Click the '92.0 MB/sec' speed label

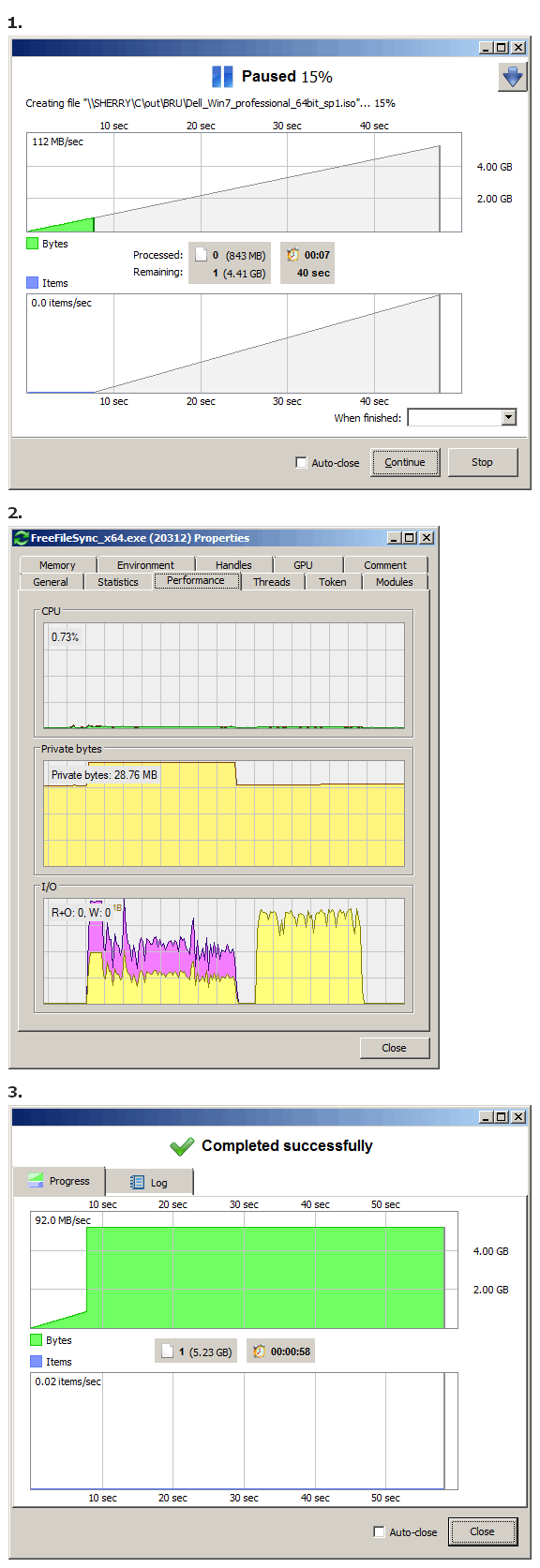coord(63,1220)
